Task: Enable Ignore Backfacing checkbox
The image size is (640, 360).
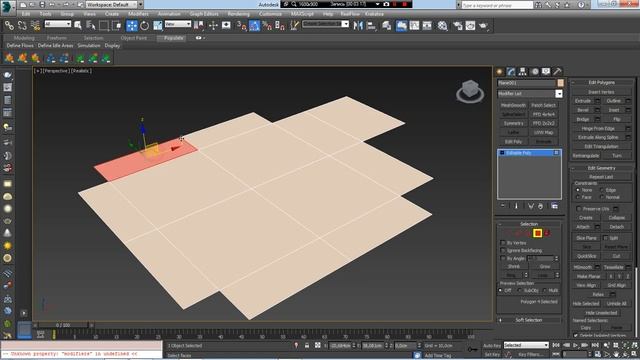Action: point(503,250)
